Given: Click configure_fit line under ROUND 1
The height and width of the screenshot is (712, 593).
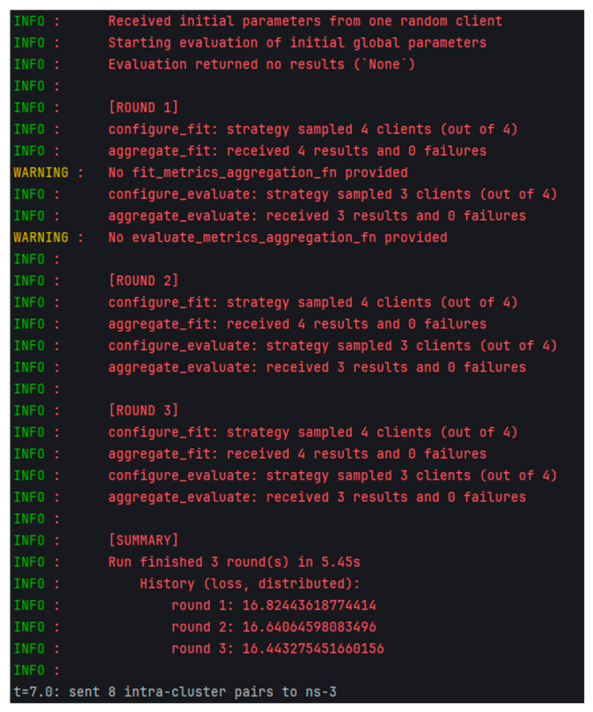Looking at the screenshot, I should pyautogui.click(x=313, y=129).
